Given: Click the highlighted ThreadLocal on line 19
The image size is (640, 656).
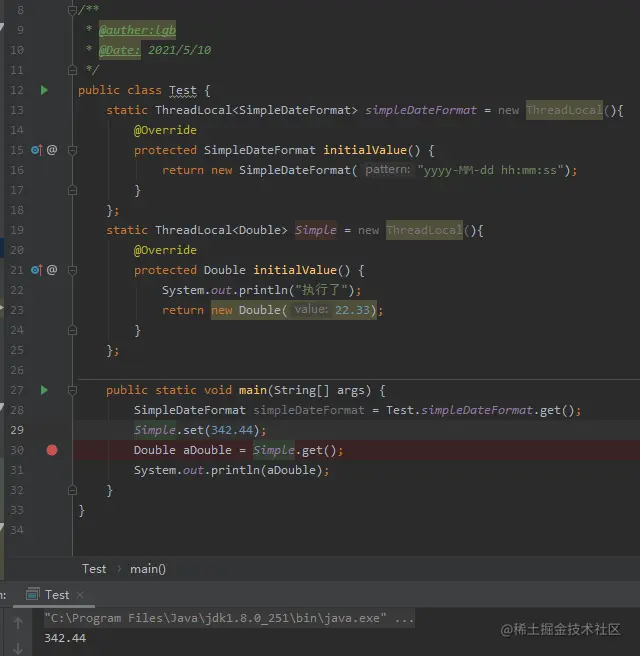Looking at the screenshot, I should [x=424, y=230].
